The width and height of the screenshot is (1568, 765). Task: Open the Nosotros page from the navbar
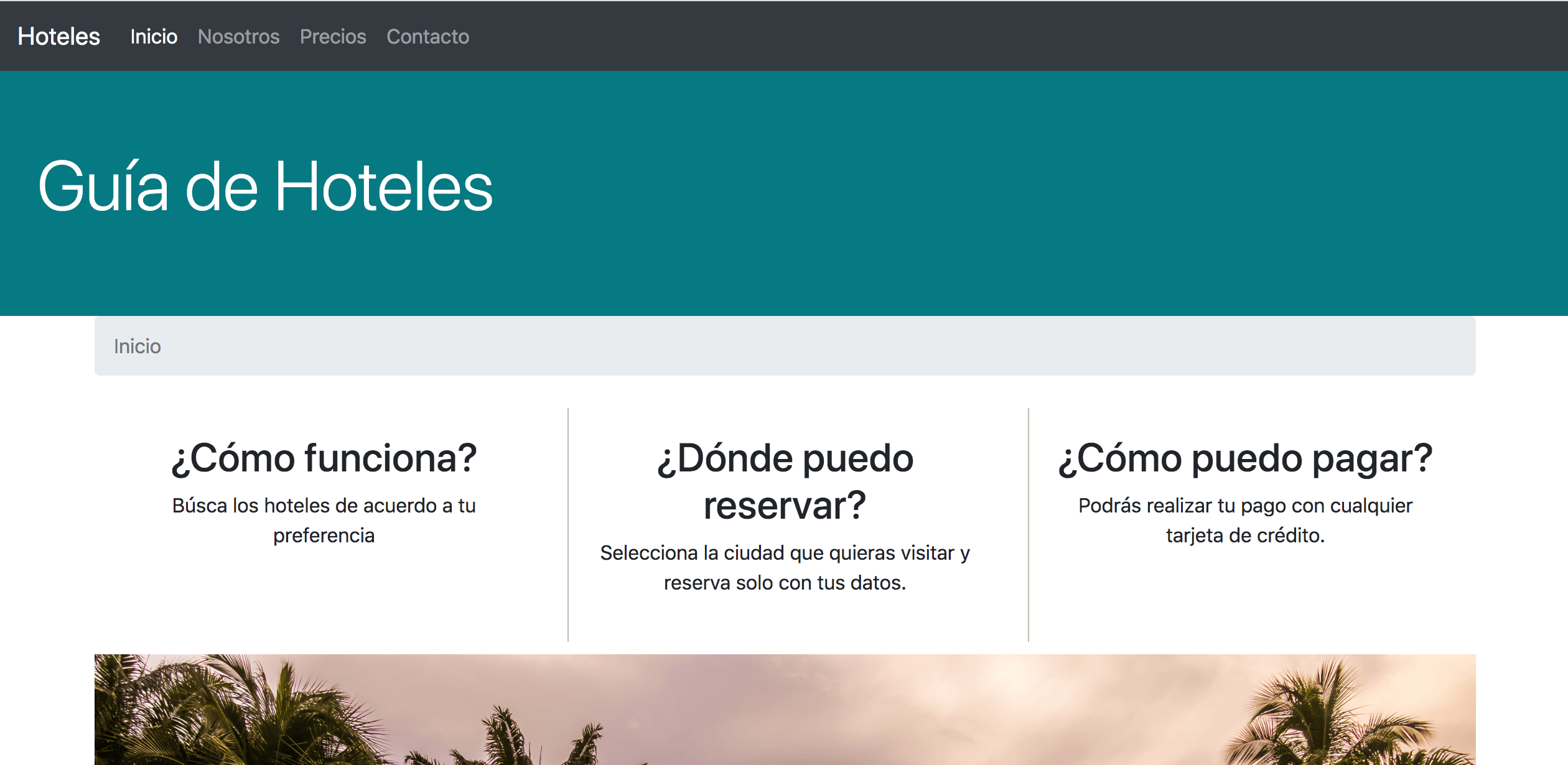238,37
